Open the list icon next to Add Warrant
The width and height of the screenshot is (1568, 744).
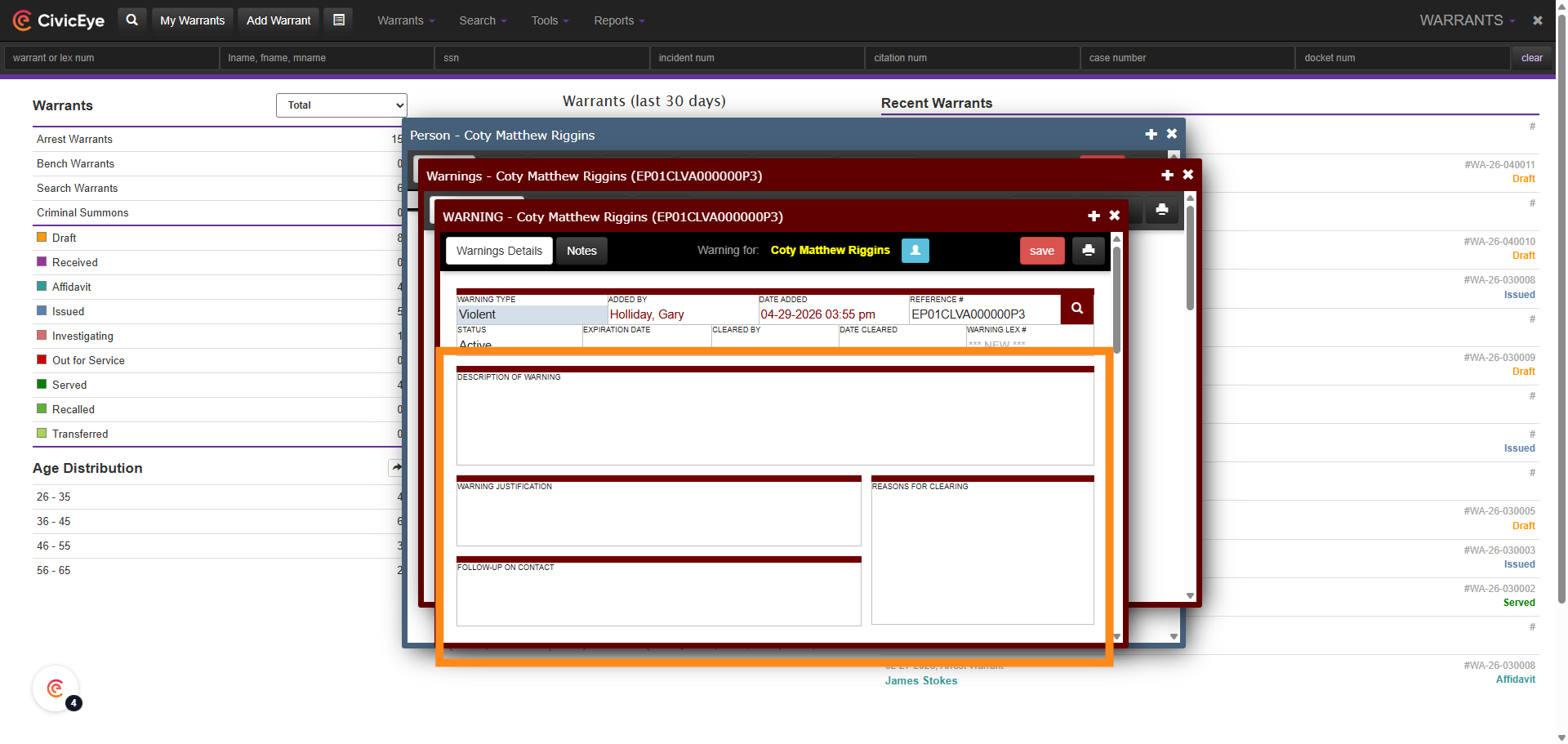tap(339, 20)
